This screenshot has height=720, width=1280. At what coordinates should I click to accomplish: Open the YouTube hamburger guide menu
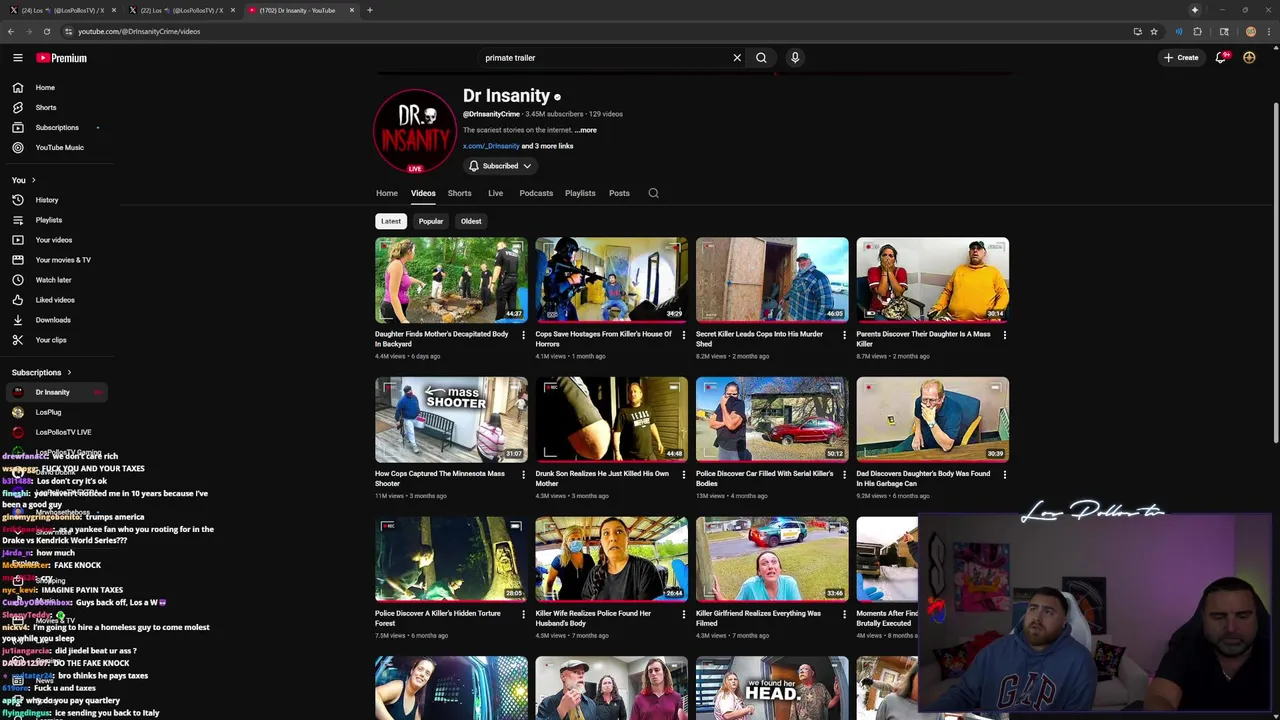click(x=18, y=58)
